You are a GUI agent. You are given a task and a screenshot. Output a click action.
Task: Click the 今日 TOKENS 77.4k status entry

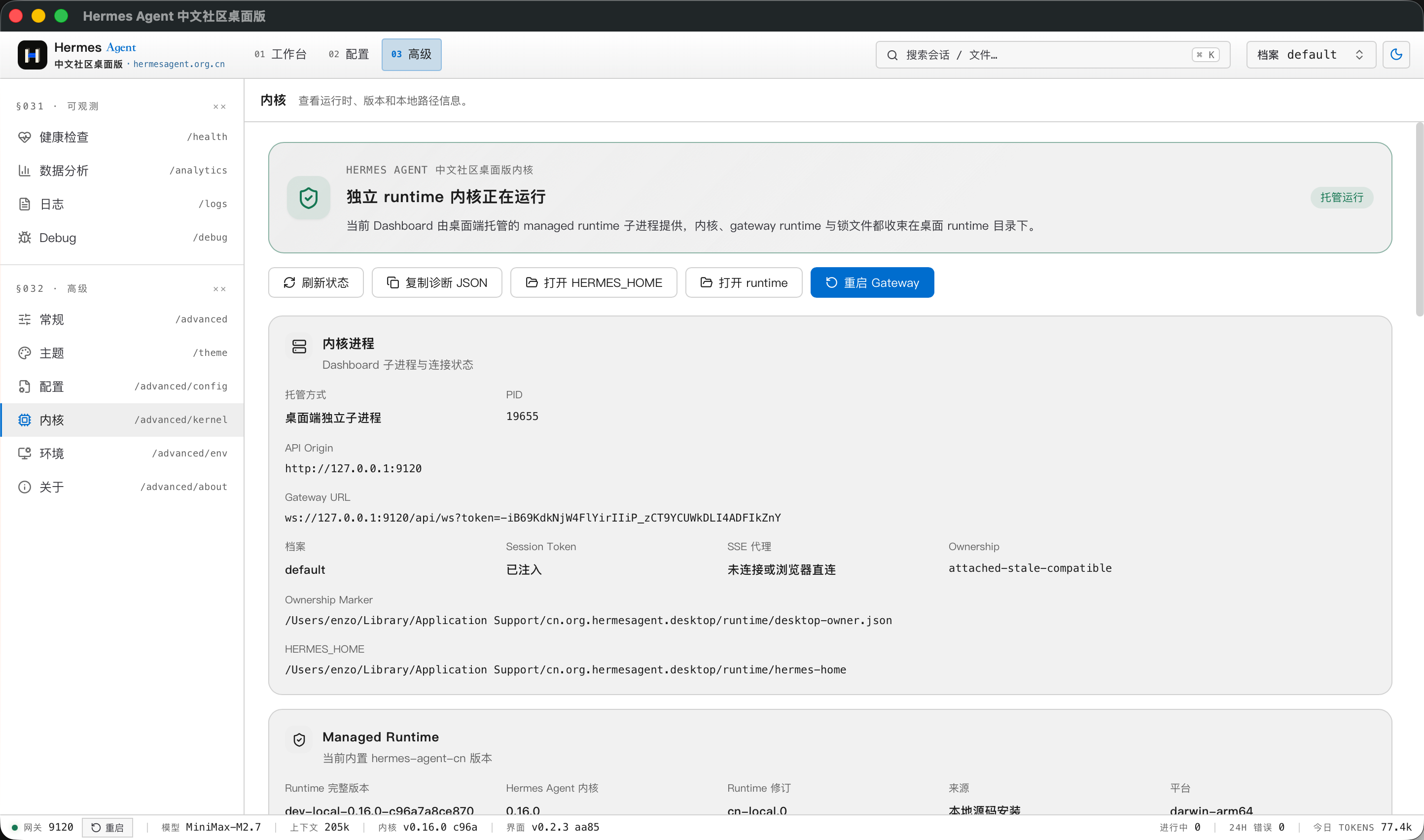tap(1362, 828)
